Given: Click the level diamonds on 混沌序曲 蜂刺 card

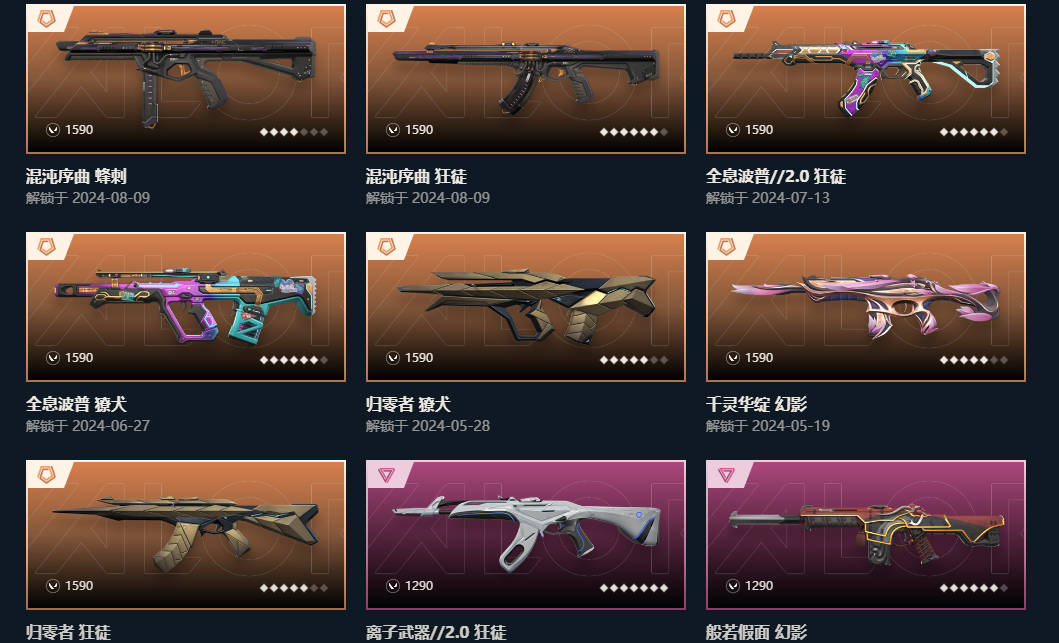Looking at the screenshot, I should tap(294, 132).
